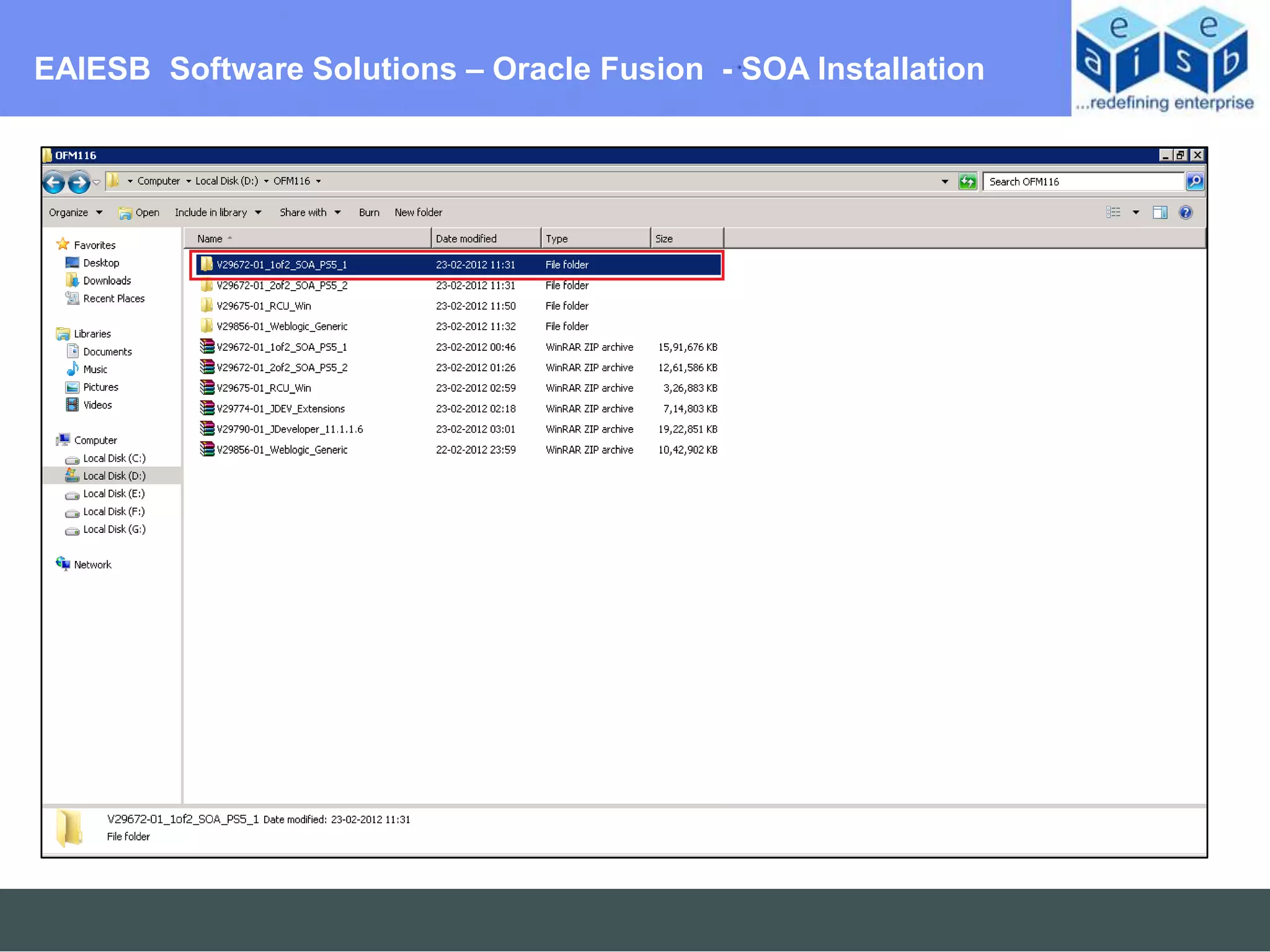Click date 22-02-2012 23:59 cell
This screenshot has width=1270, height=952.
pyautogui.click(x=475, y=450)
